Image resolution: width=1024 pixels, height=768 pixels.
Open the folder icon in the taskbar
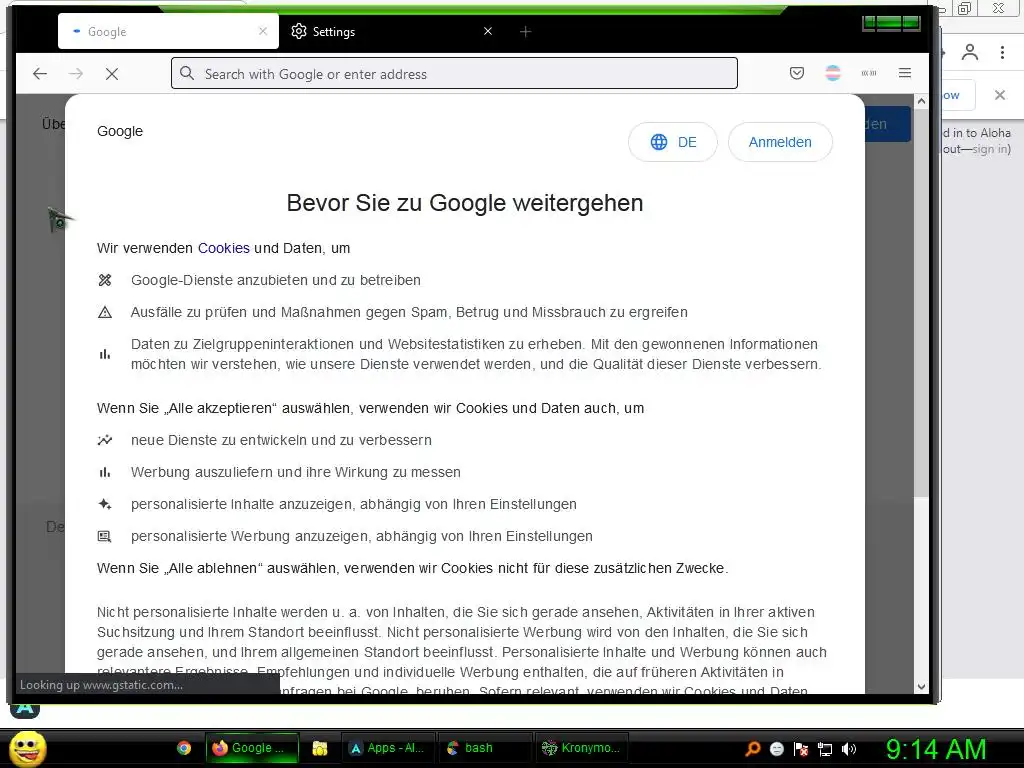click(x=319, y=748)
